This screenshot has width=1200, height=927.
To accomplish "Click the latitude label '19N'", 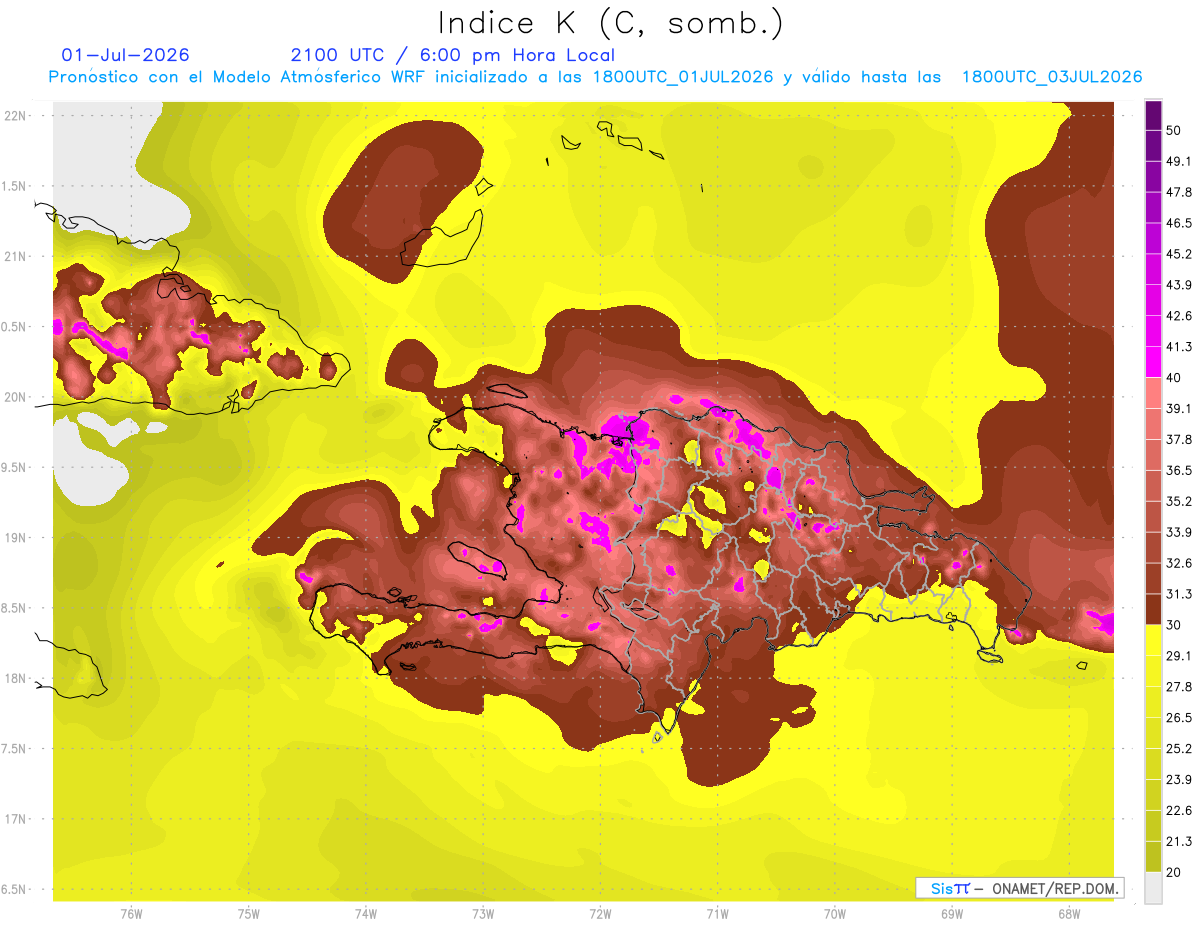I will [16, 538].
